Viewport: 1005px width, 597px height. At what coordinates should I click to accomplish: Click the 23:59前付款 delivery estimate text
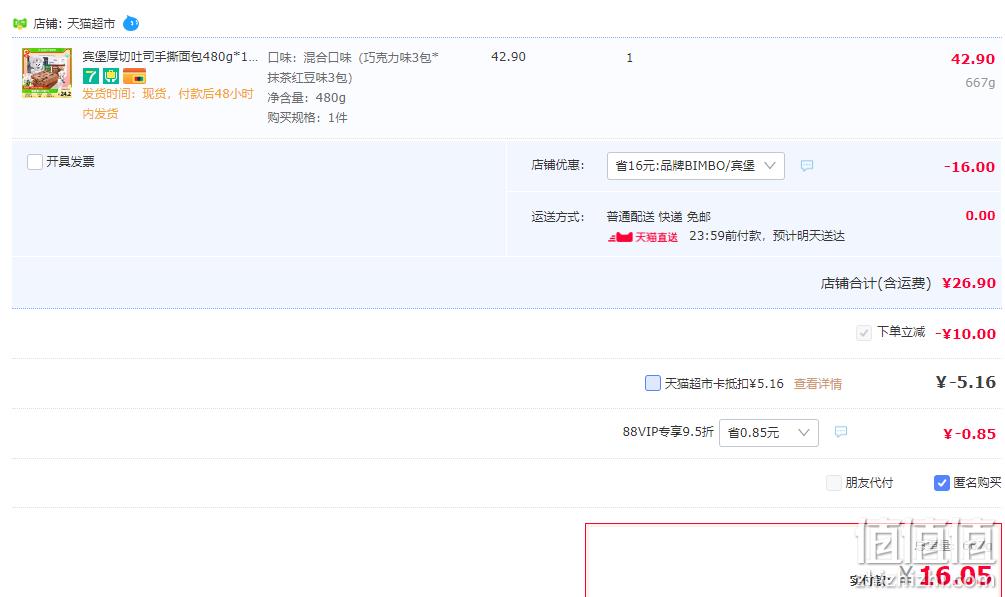pyautogui.click(x=767, y=236)
